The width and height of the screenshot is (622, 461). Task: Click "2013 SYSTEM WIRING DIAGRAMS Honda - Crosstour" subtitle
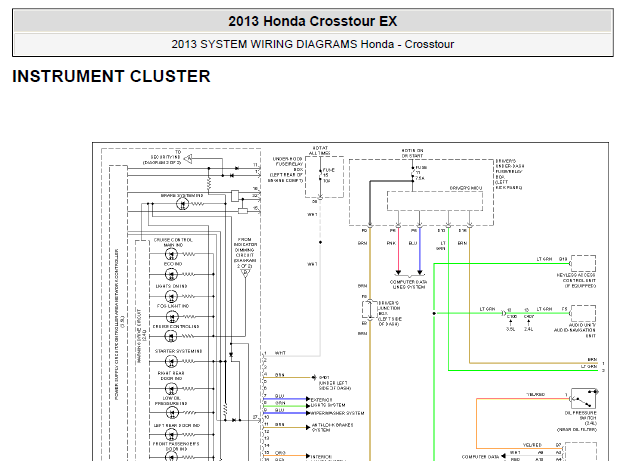313,44
